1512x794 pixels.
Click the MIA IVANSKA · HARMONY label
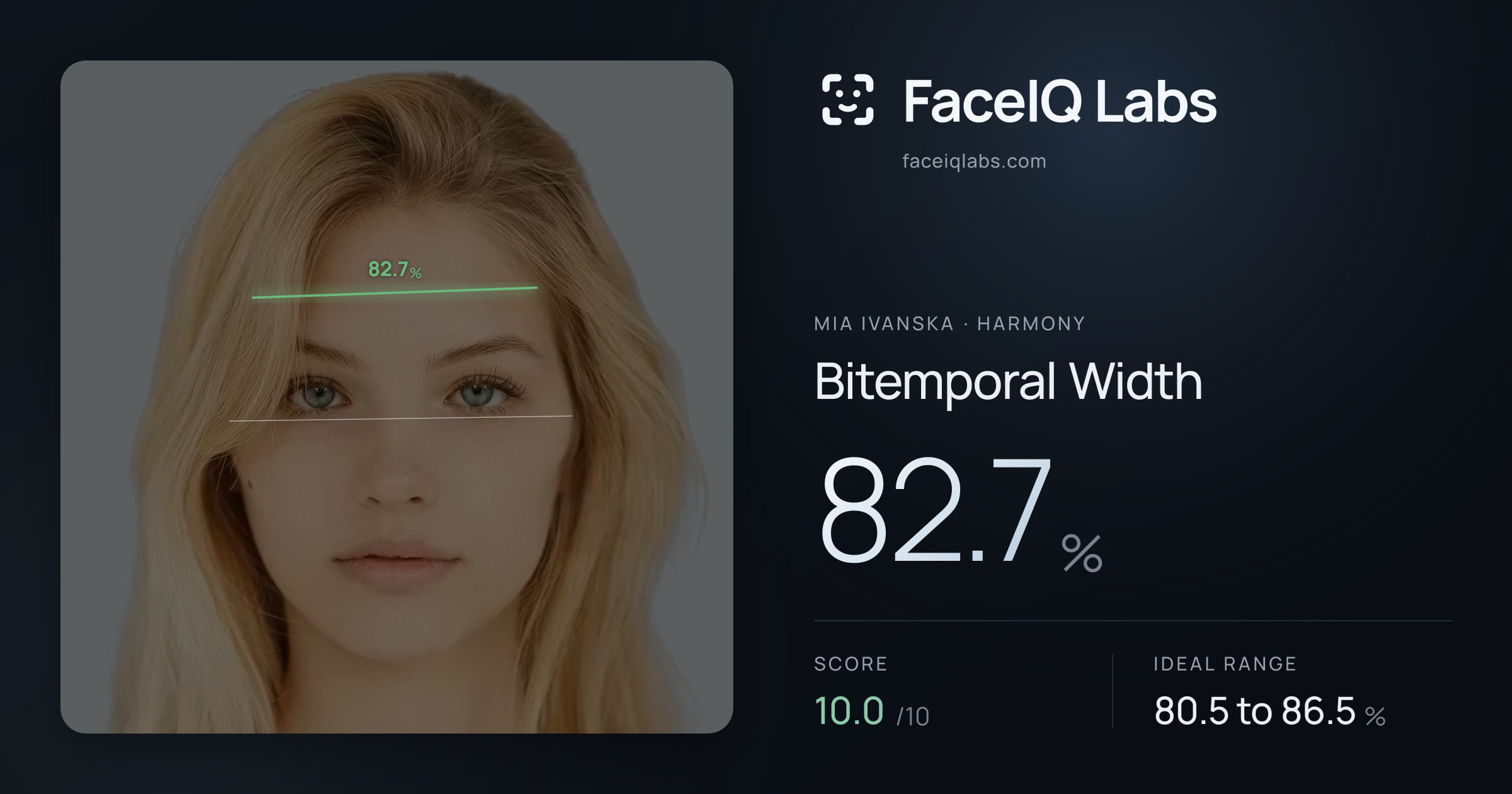click(949, 323)
